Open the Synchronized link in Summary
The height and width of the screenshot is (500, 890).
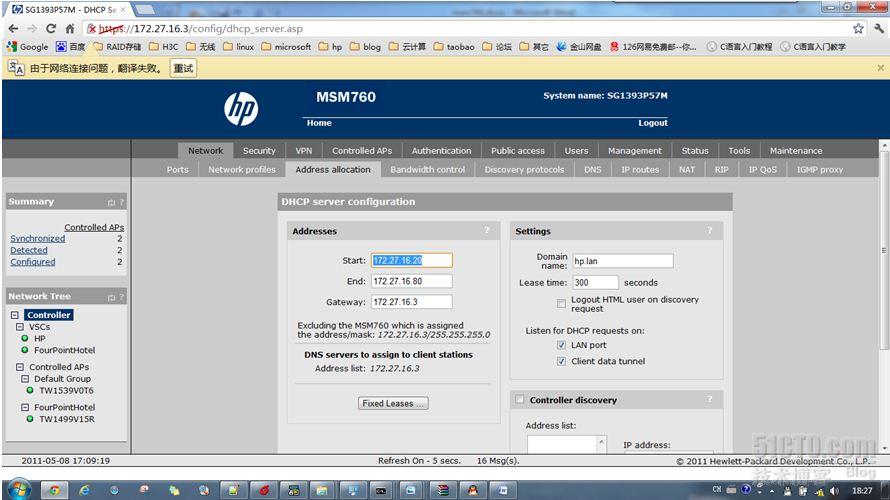tap(37, 238)
